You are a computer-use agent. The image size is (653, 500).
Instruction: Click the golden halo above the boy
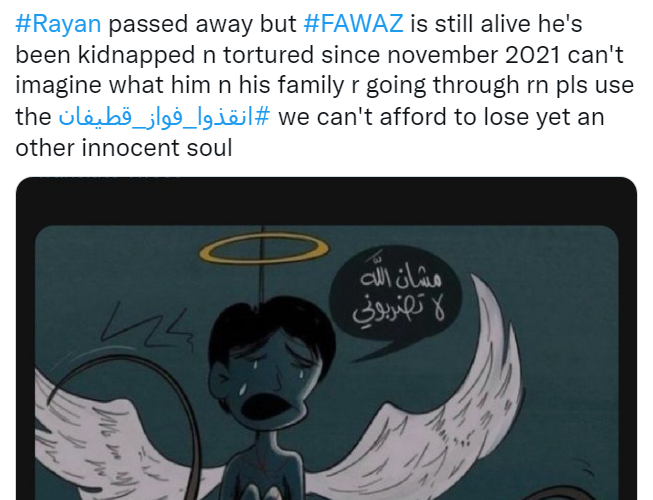(x=264, y=248)
